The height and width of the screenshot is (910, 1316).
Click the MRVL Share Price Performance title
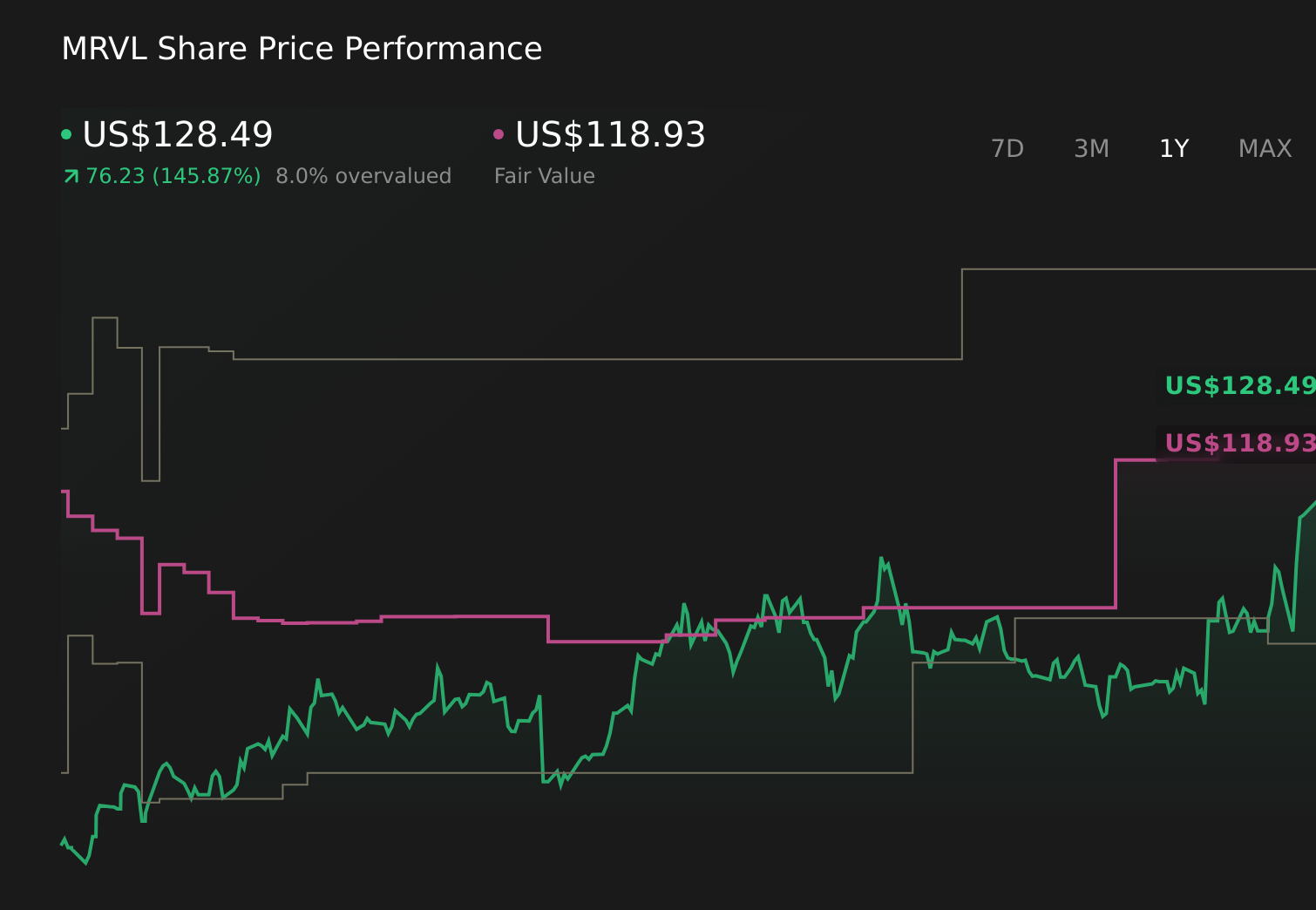(301, 49)
